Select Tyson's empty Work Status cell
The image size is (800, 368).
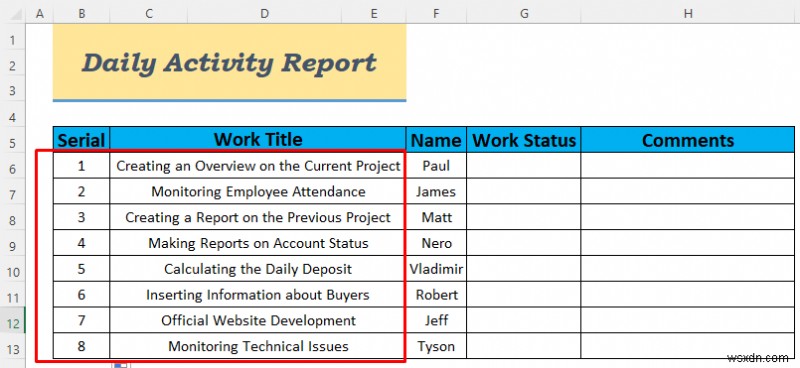click(x=524, y=346)
